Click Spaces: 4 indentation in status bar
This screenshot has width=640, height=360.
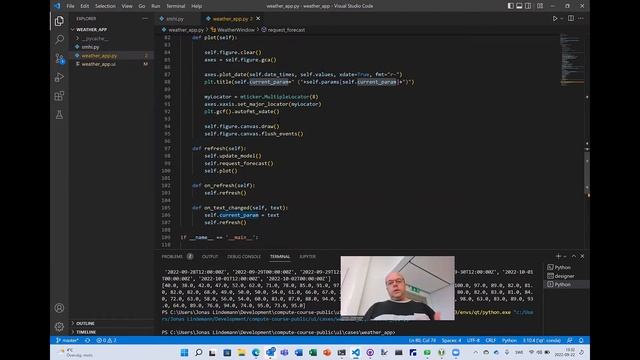click(451, 340)
